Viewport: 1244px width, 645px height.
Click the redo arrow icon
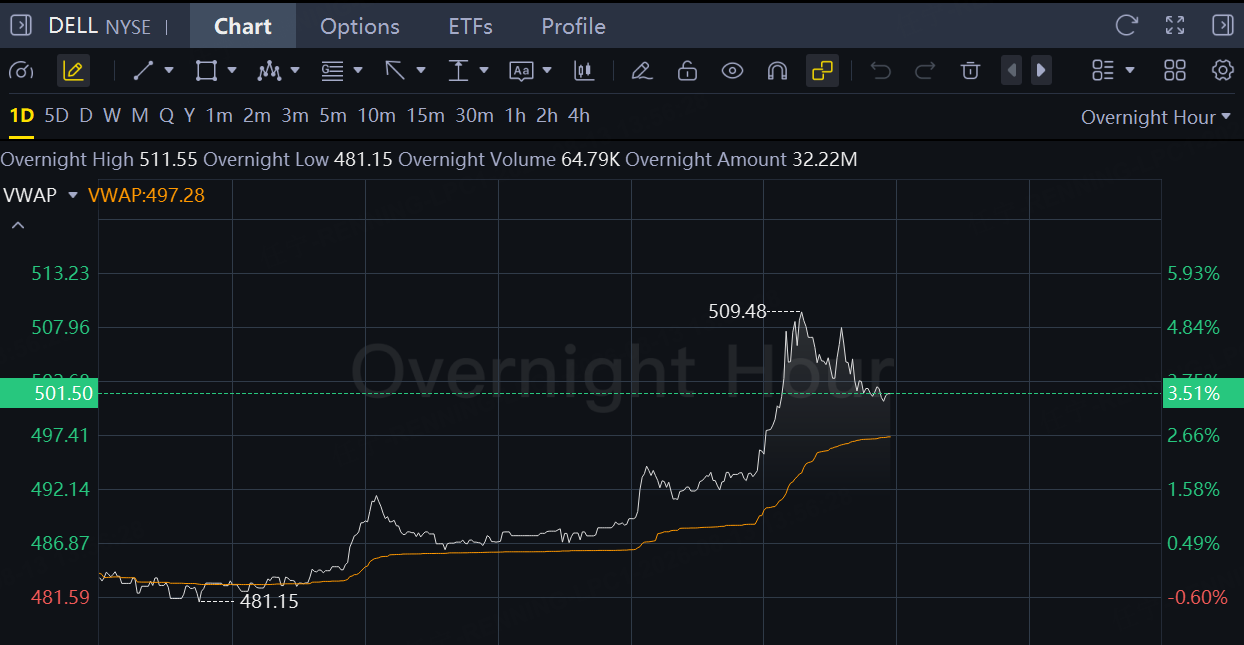(x=925, y=71)
